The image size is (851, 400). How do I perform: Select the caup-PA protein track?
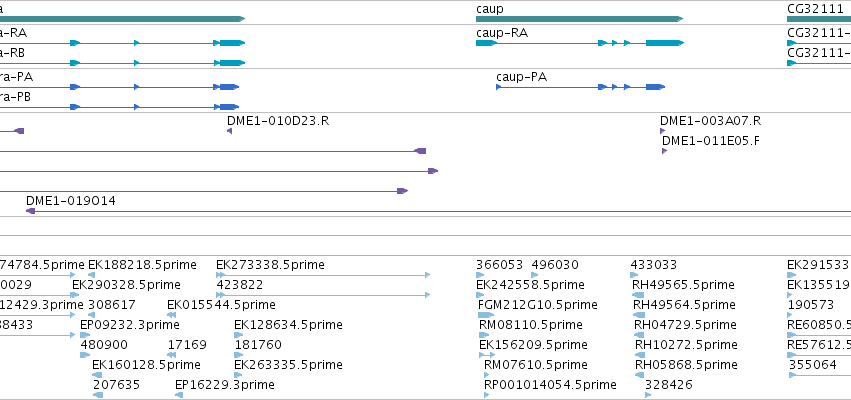(x=580, y=87)
